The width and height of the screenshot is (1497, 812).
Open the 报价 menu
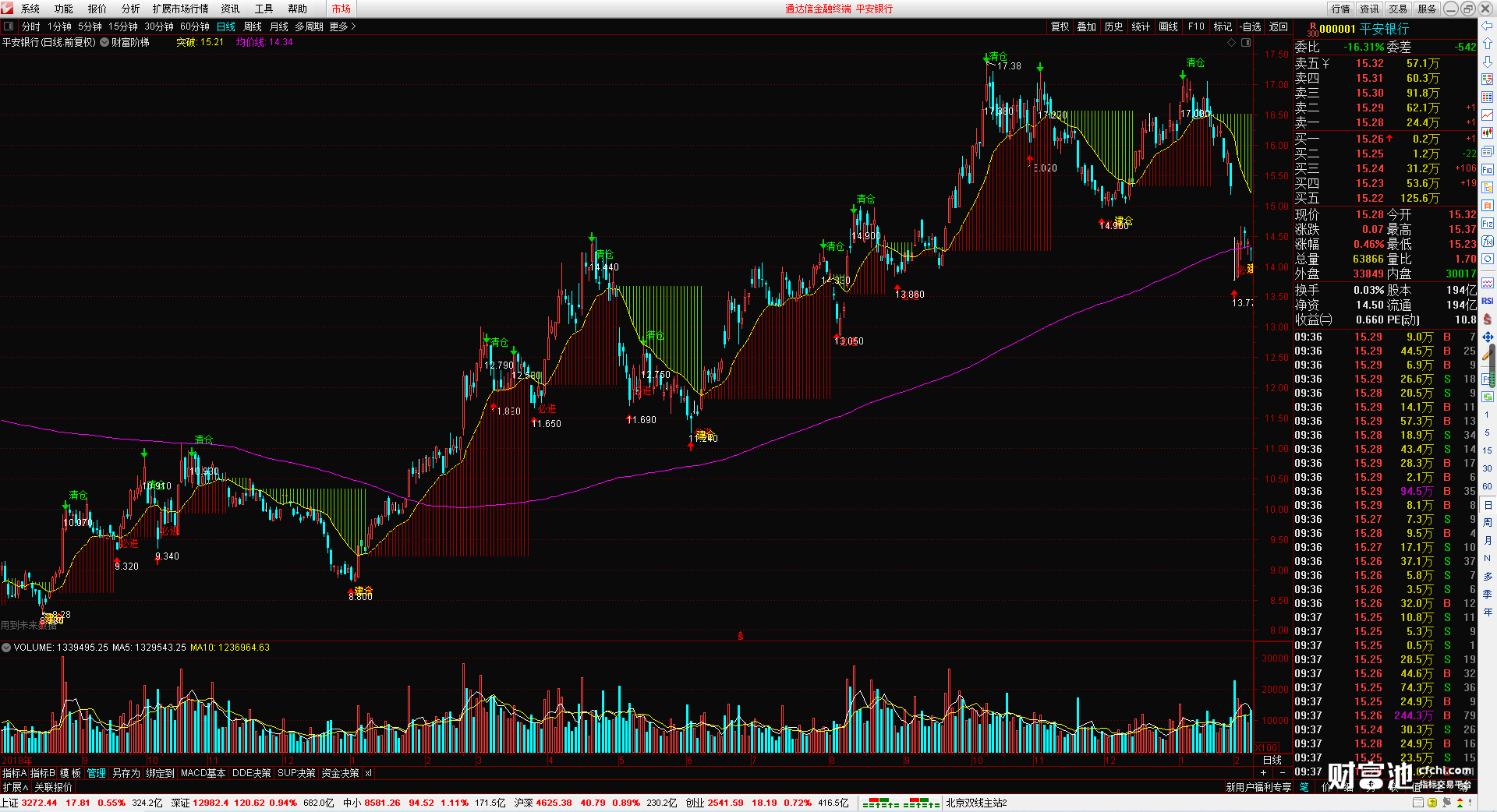[x=97, y=9]
